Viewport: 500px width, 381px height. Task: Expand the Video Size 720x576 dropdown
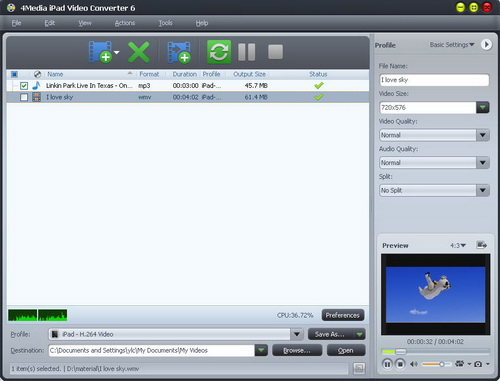click(482, 107)
